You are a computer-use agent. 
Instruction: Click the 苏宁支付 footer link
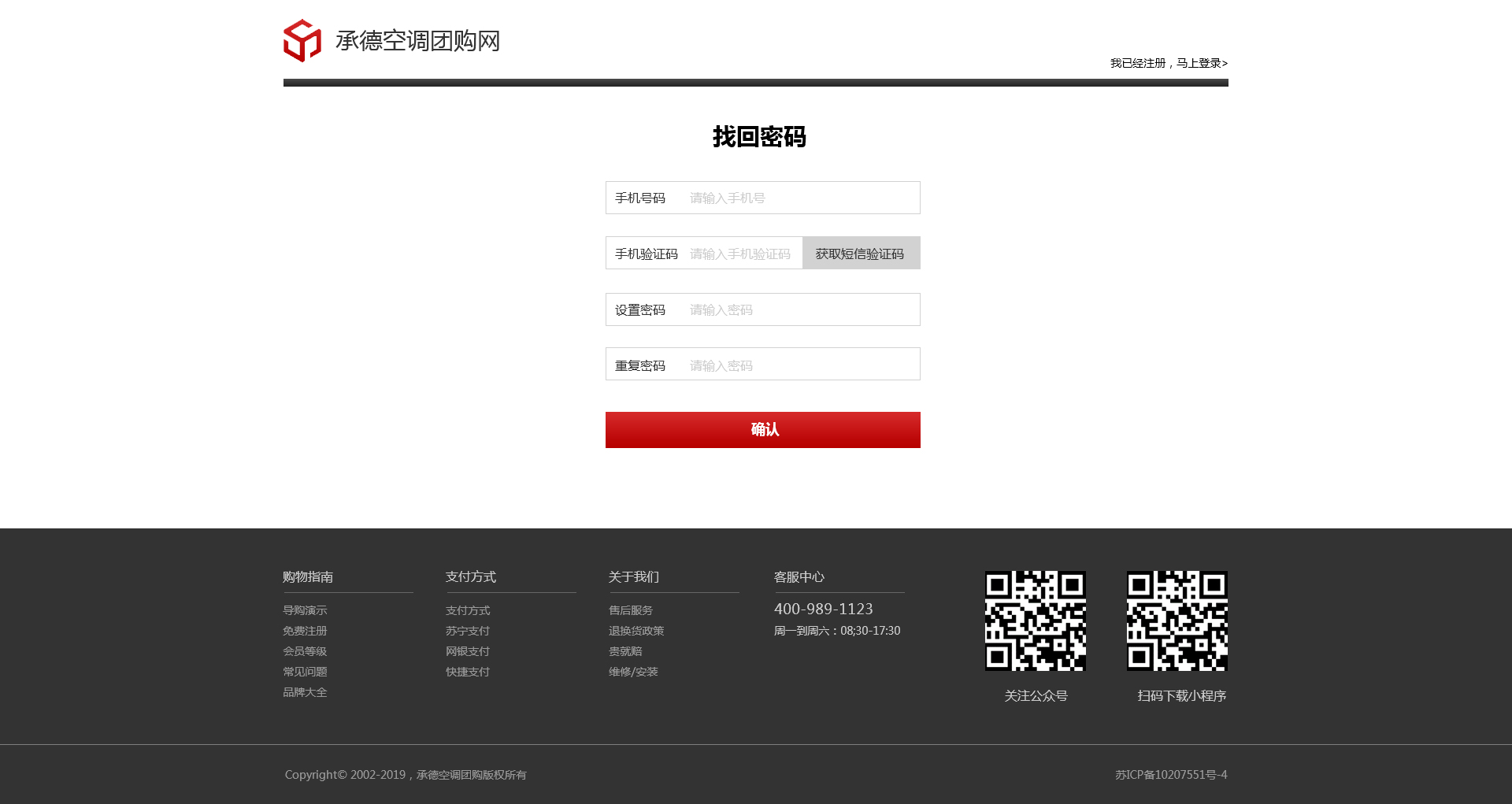pyautogui.click(x=468, y=631)
